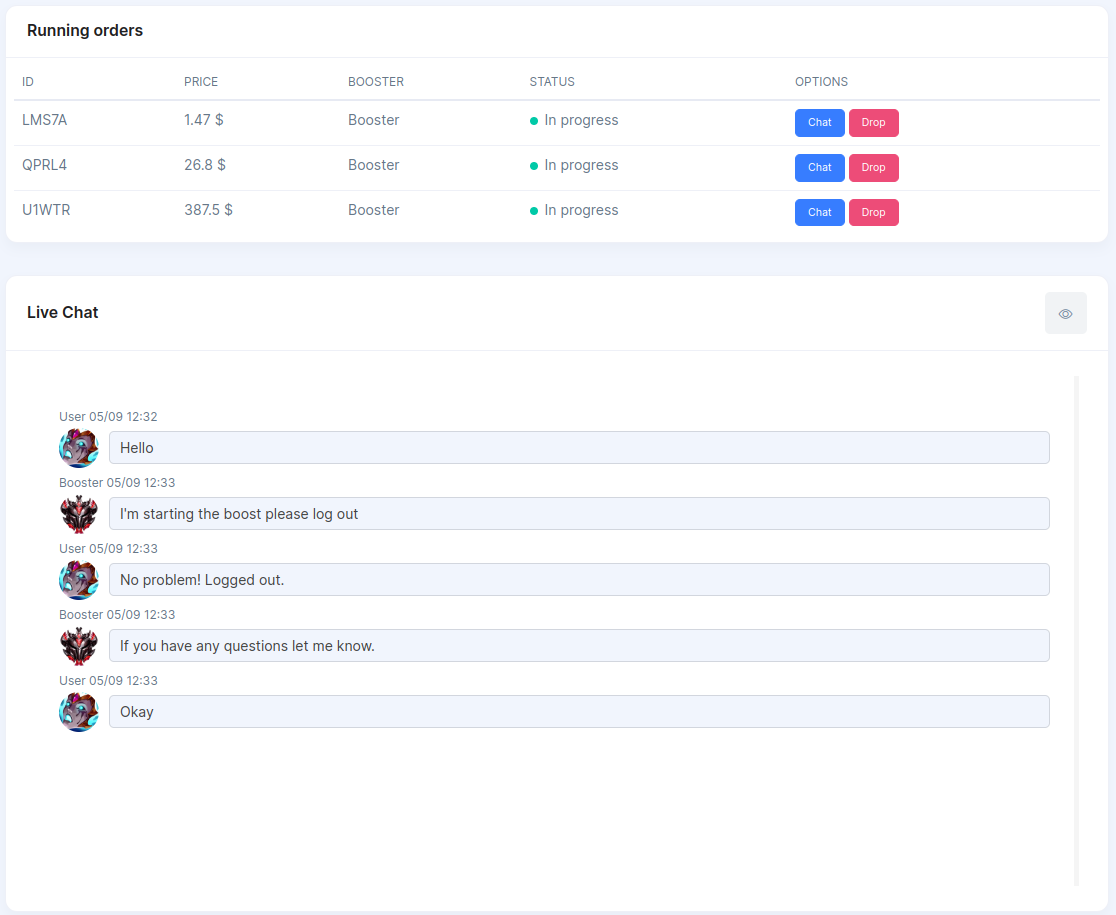
Task: Click the PRICE column header
Action: click(x=201, y=82)
